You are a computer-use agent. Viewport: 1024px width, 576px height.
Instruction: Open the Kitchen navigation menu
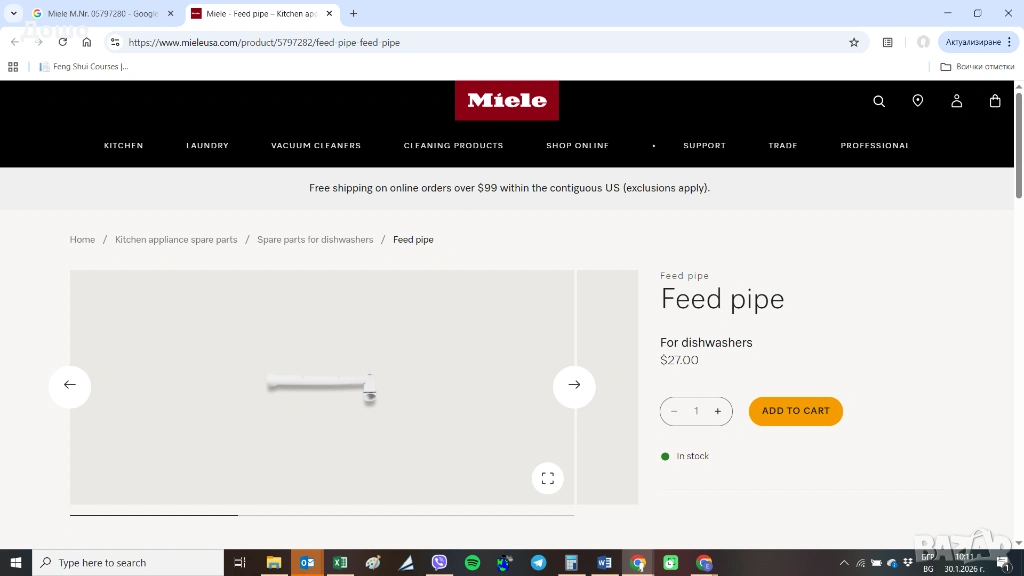click(x=124, y=146)
